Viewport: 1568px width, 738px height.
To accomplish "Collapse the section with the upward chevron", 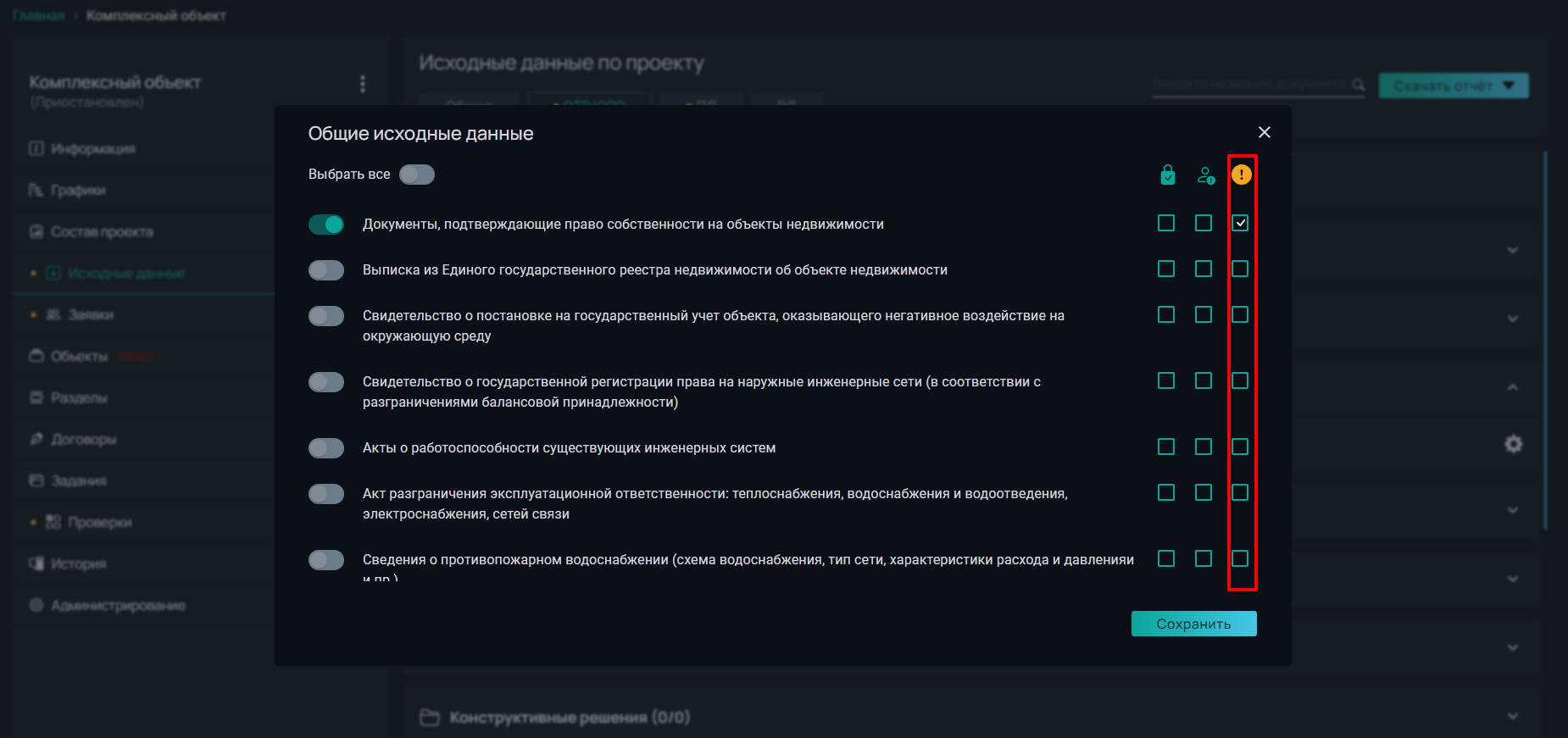I will [1513, 387].
